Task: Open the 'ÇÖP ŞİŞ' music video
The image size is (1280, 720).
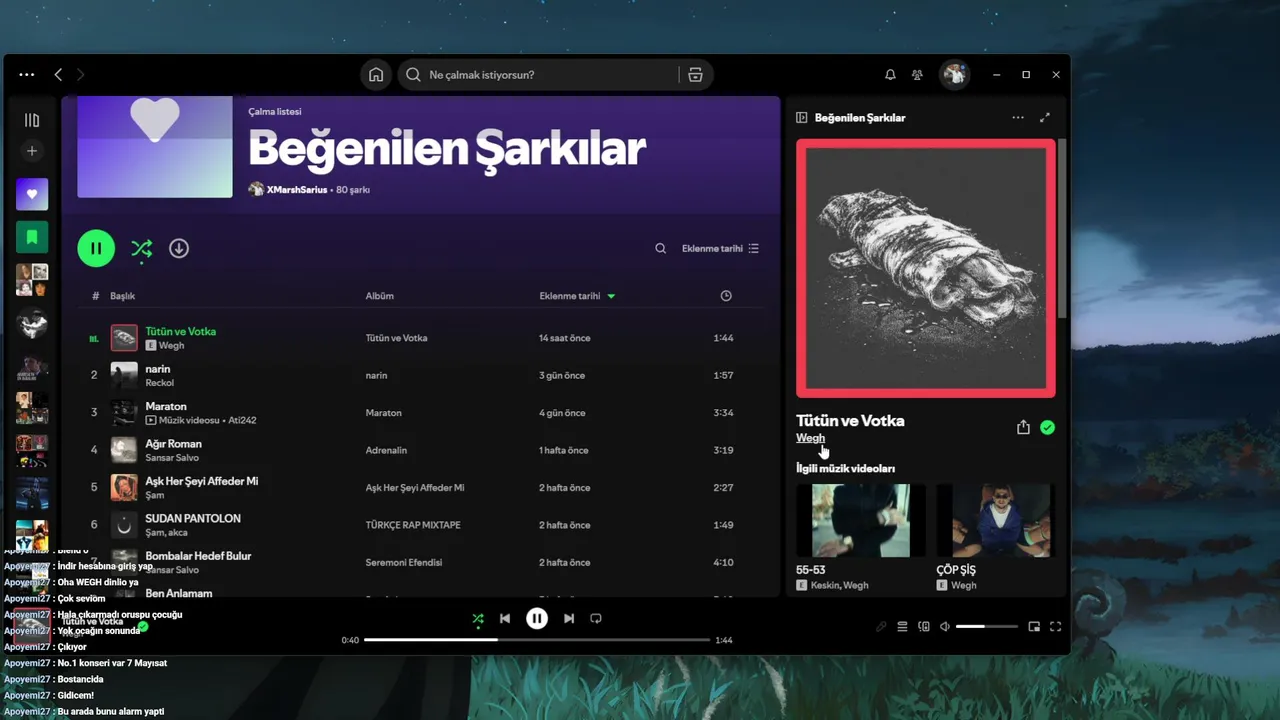Action: 996,520
